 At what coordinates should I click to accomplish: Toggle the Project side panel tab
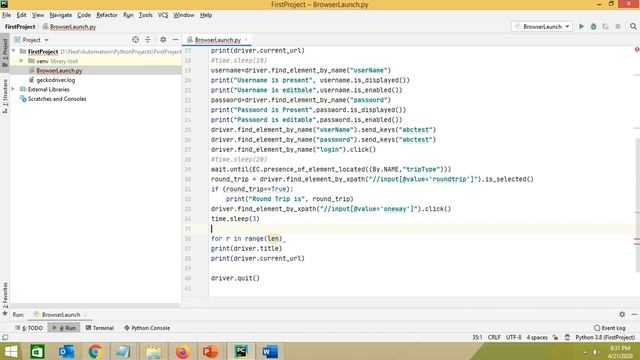(5, 53)
